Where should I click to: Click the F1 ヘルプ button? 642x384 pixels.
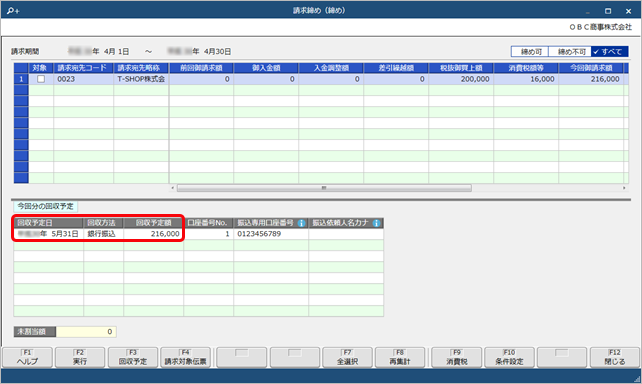[x=27, y=357]
